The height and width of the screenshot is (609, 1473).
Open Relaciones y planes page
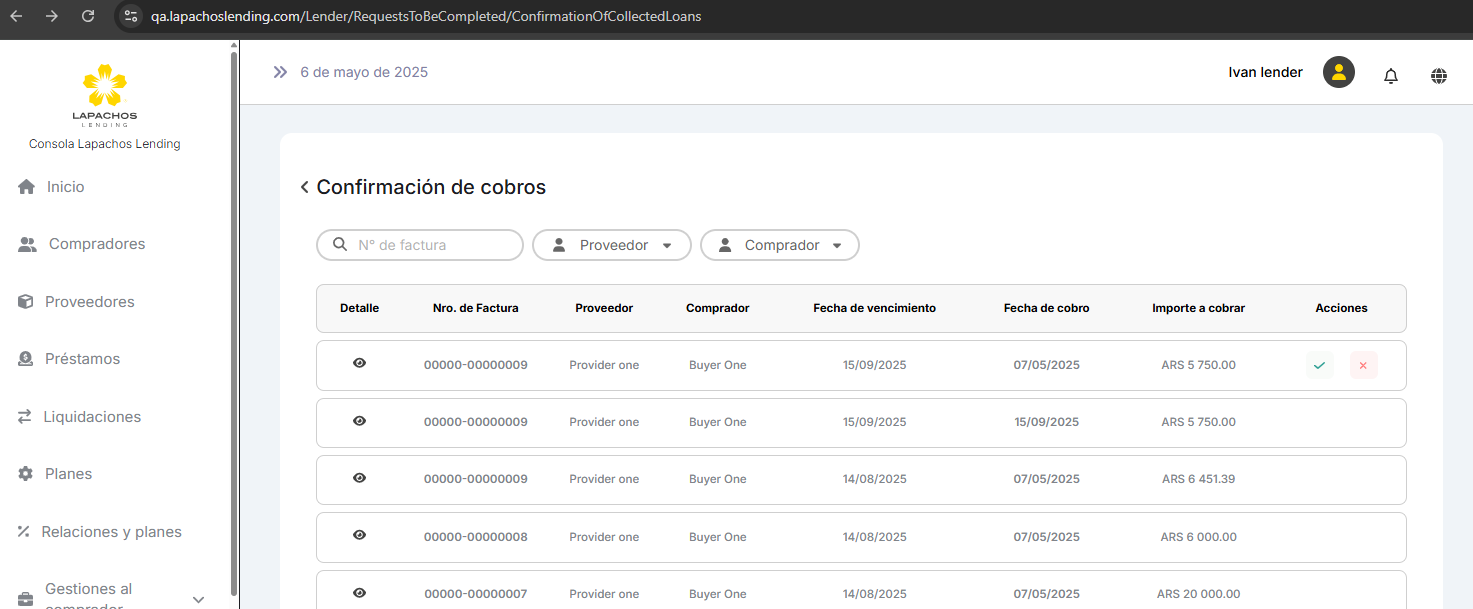(111, 532)
